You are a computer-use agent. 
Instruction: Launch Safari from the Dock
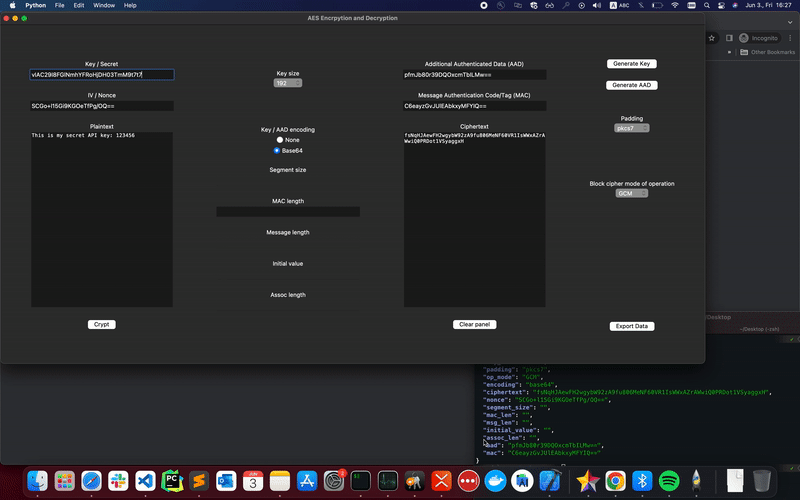91,481
